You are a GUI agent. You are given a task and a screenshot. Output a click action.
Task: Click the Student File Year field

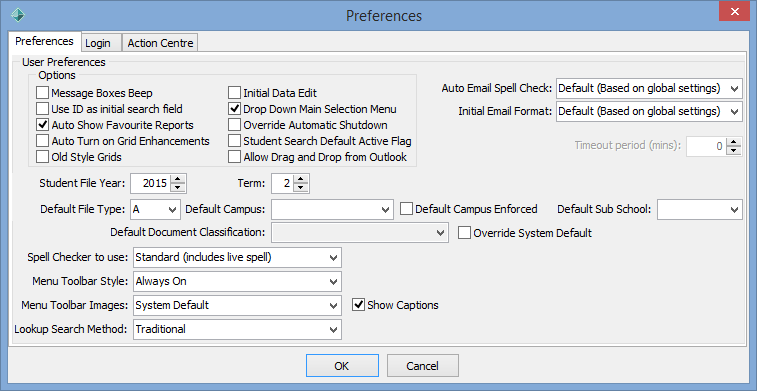point(151,183)
